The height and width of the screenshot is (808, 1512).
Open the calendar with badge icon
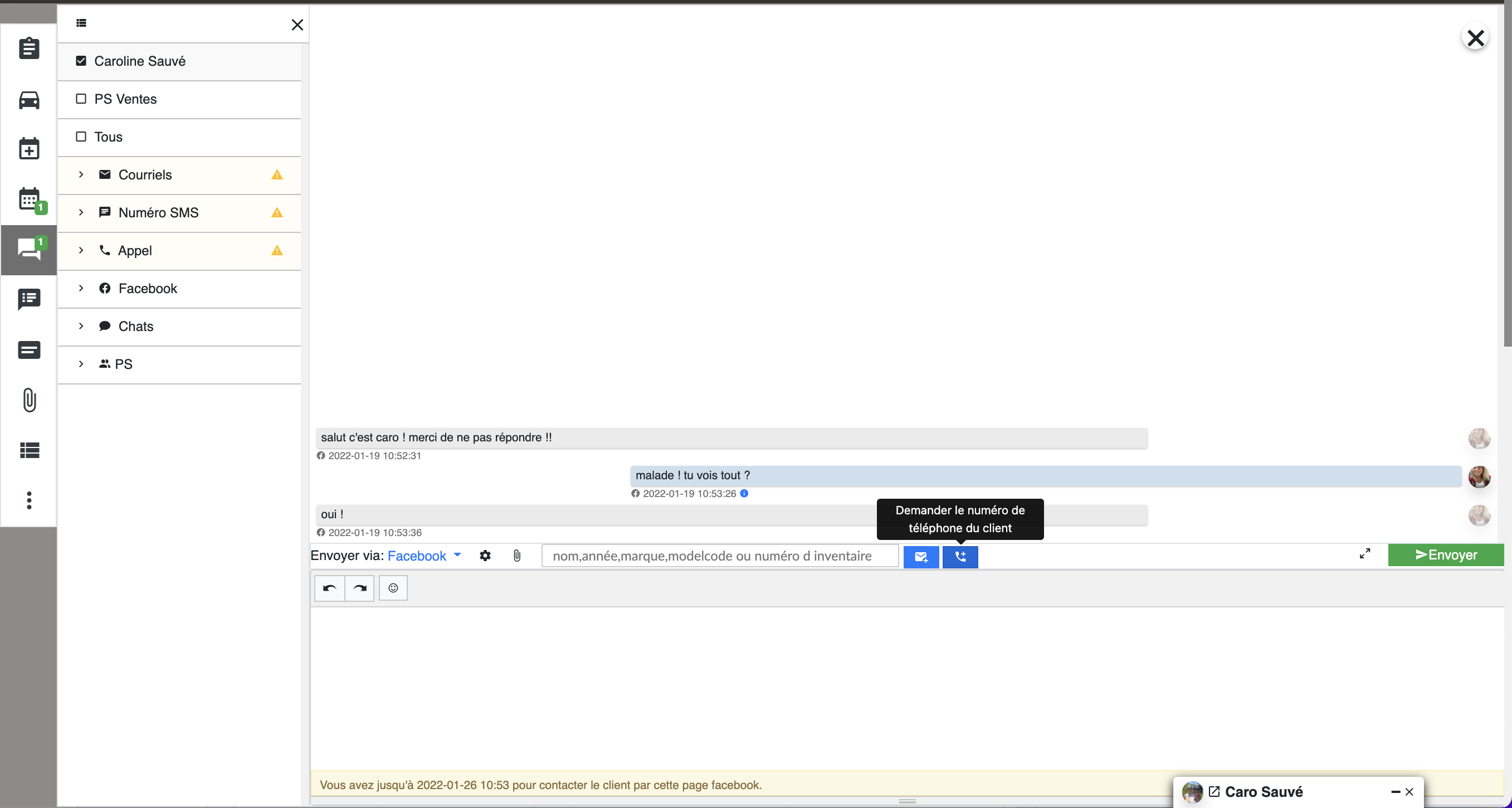pos(31,199)
